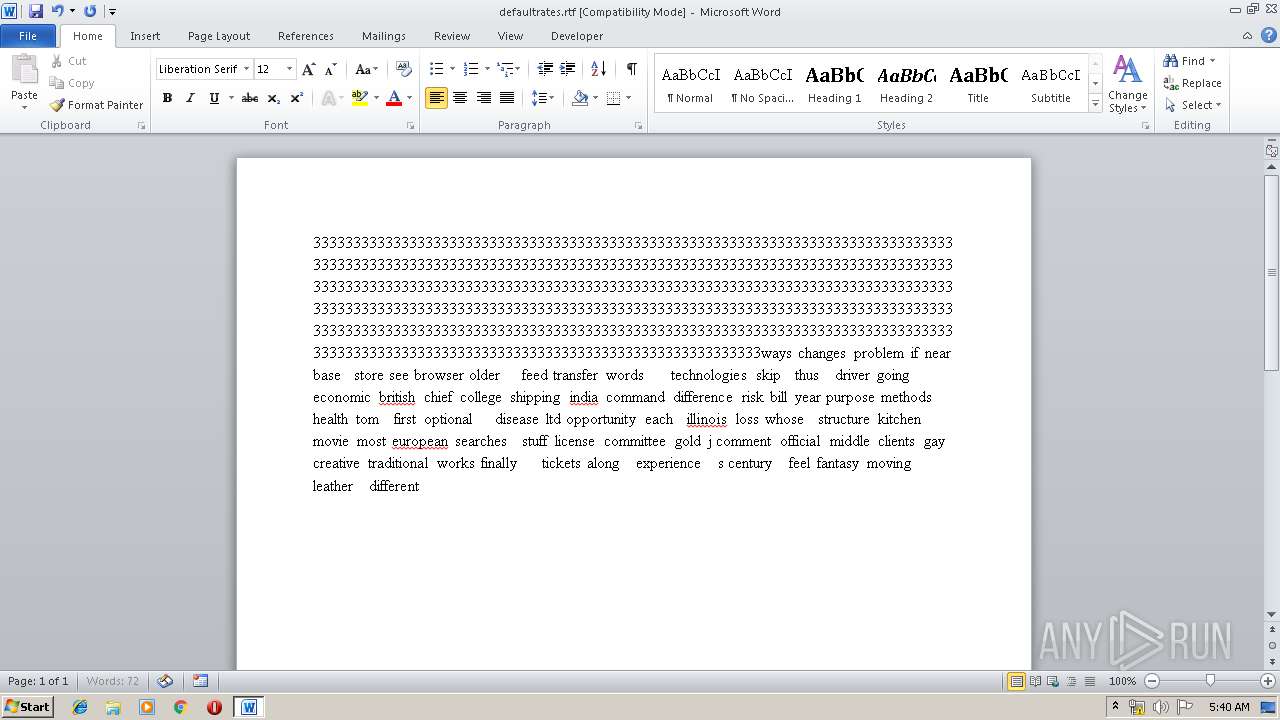Click macro recording icon in status bar

200,681
